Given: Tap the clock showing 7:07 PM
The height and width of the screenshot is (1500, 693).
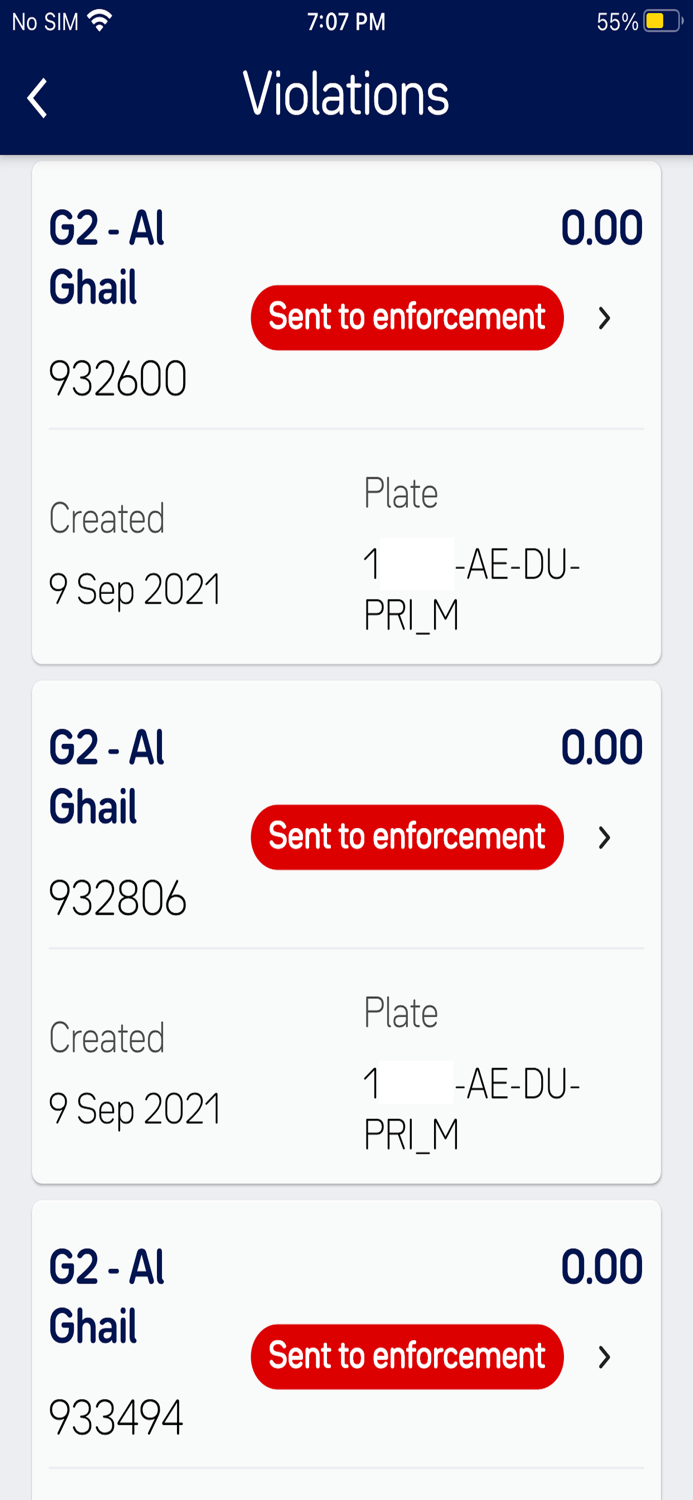Looking at the screenshot, I should (346, 18).
